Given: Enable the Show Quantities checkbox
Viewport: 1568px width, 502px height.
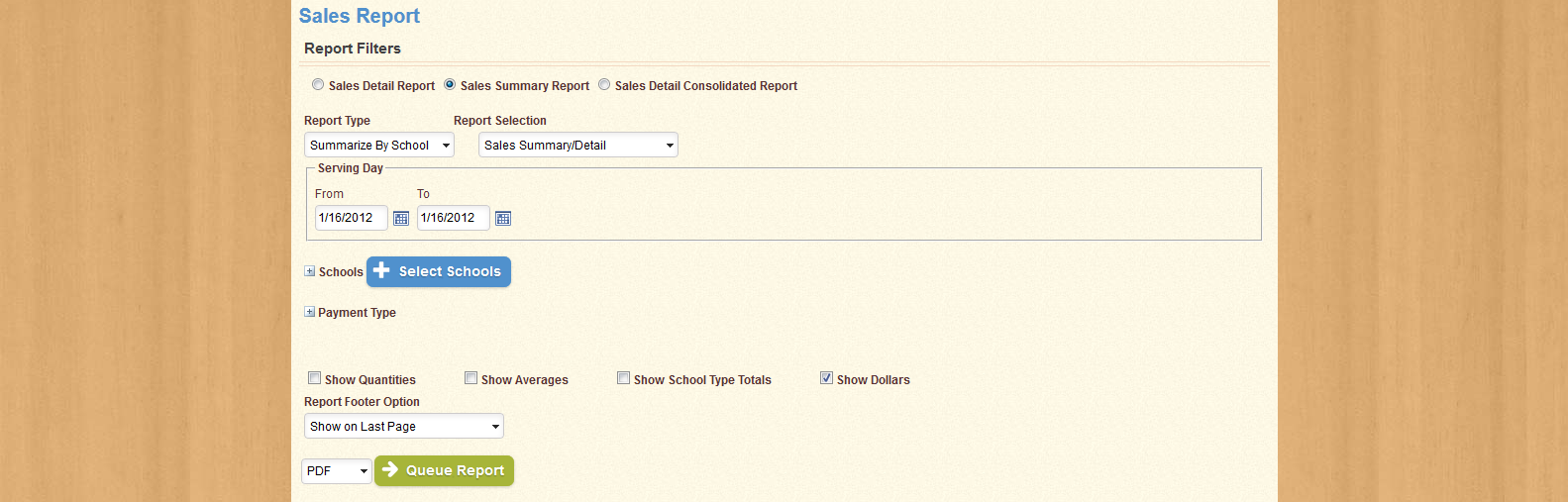Looking at the screenshot, I should pos(315,378).
